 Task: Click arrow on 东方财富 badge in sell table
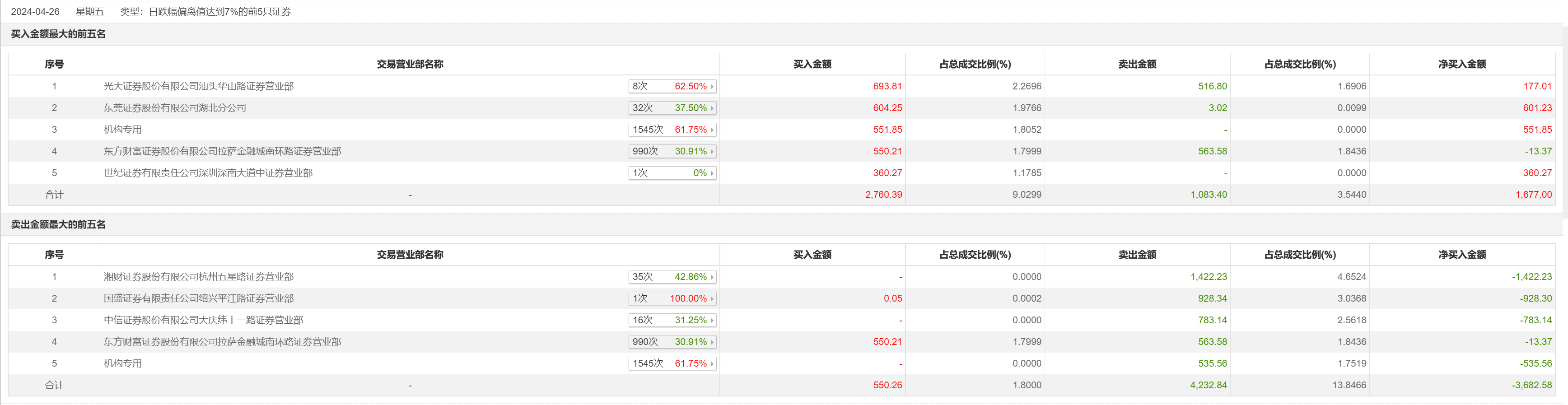point(712,342)
